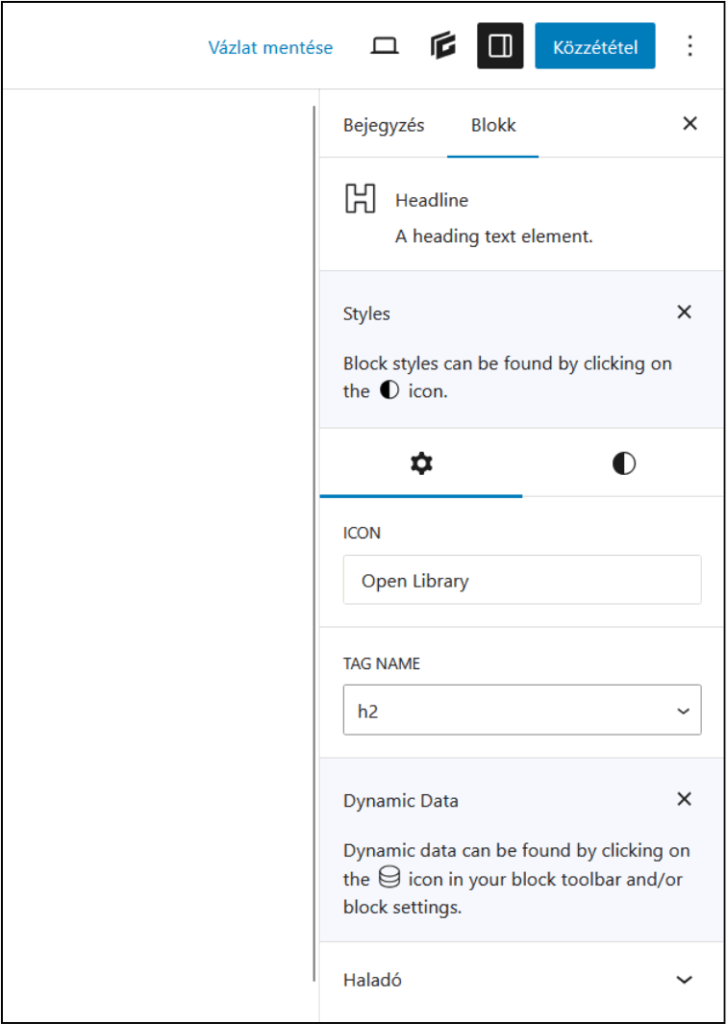Click the Open Library icon button
The image size is (727, 1024).
coord(522,580)
